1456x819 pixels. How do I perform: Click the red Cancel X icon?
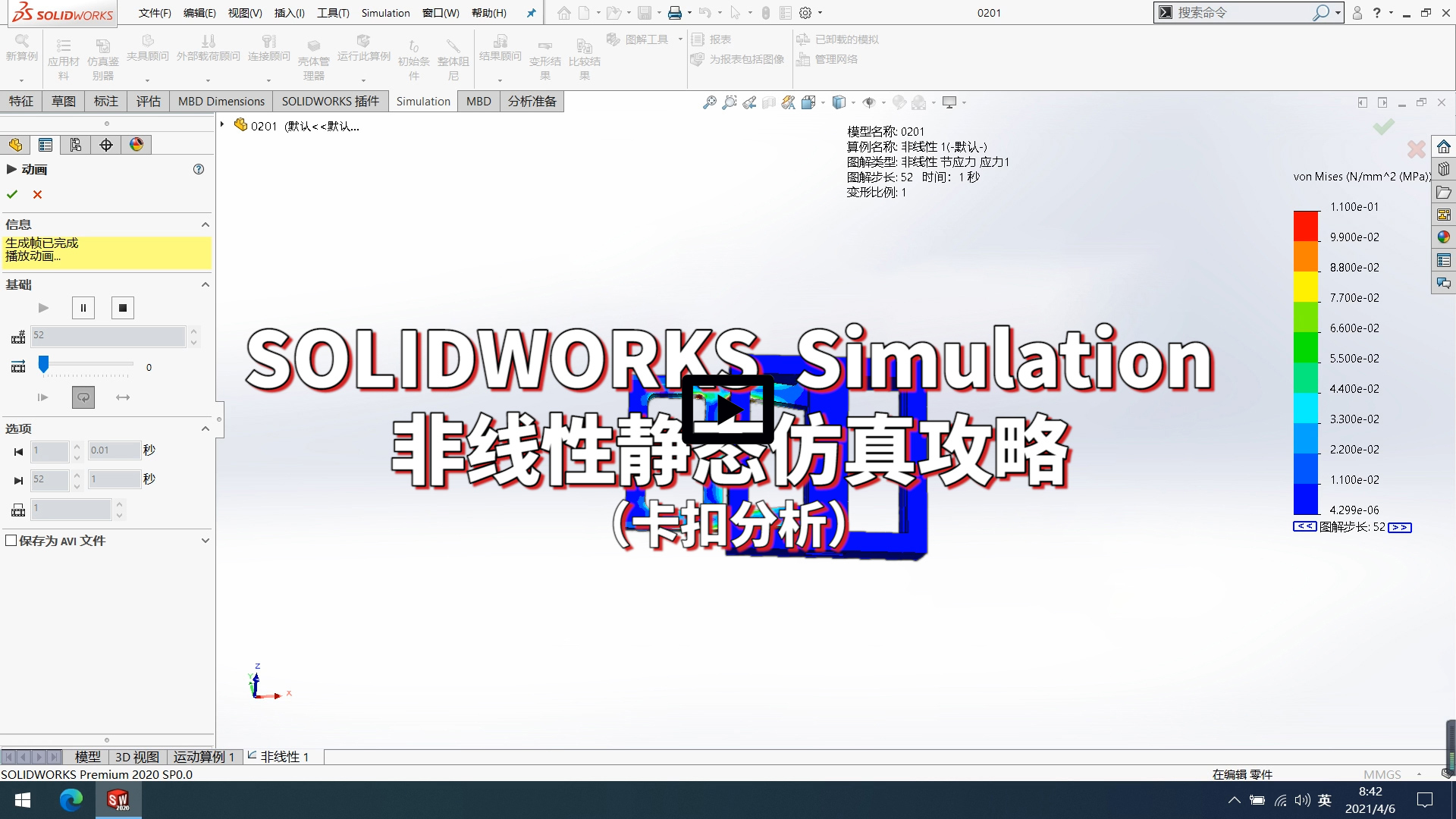click(37, 195)
